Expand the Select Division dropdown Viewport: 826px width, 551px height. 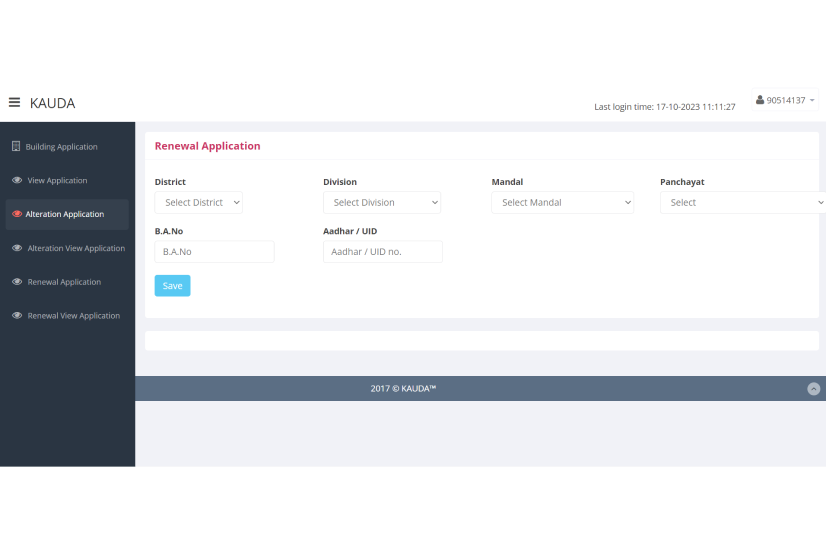point(381,203)
